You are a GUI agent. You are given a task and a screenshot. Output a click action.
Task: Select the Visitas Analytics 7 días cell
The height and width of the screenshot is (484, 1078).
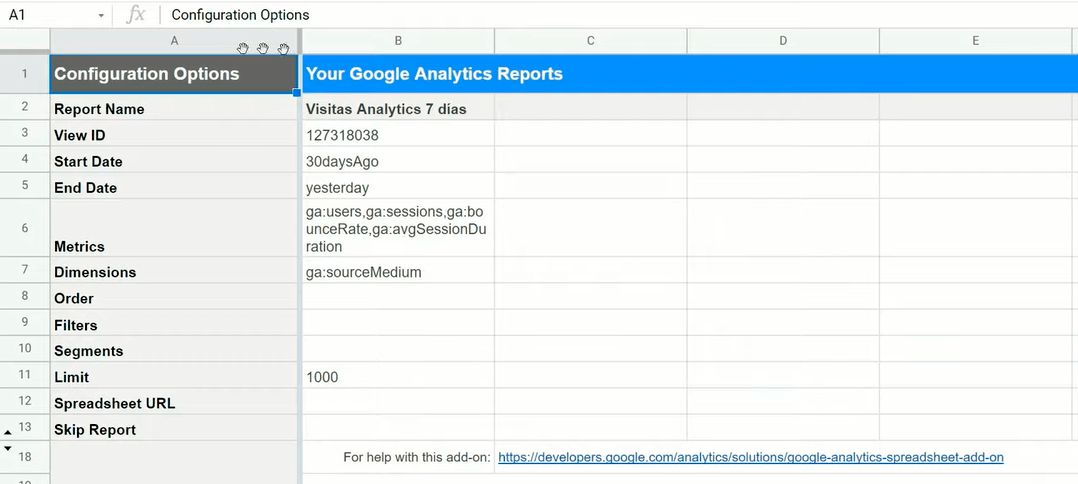coord(398,107)
